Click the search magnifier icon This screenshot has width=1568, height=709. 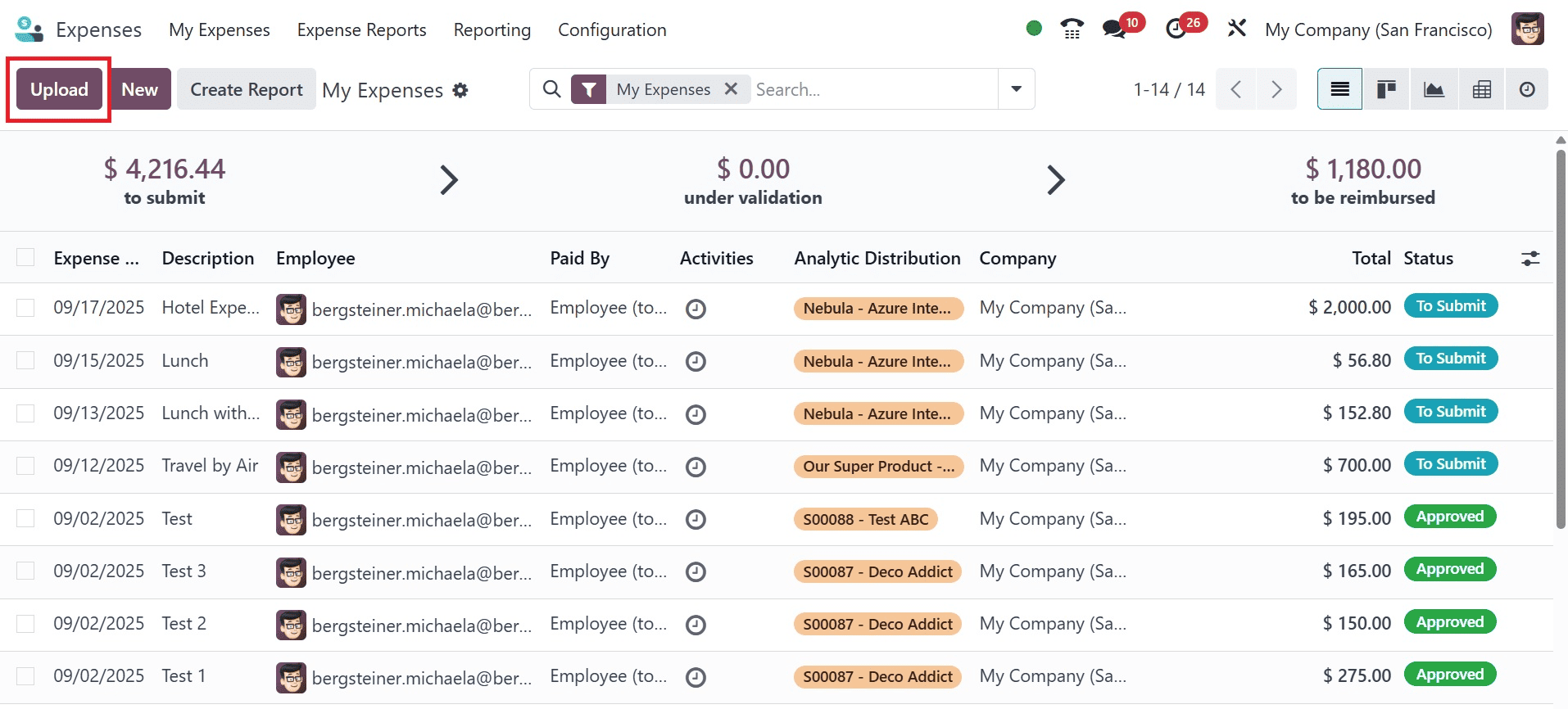tap(552, 89)
